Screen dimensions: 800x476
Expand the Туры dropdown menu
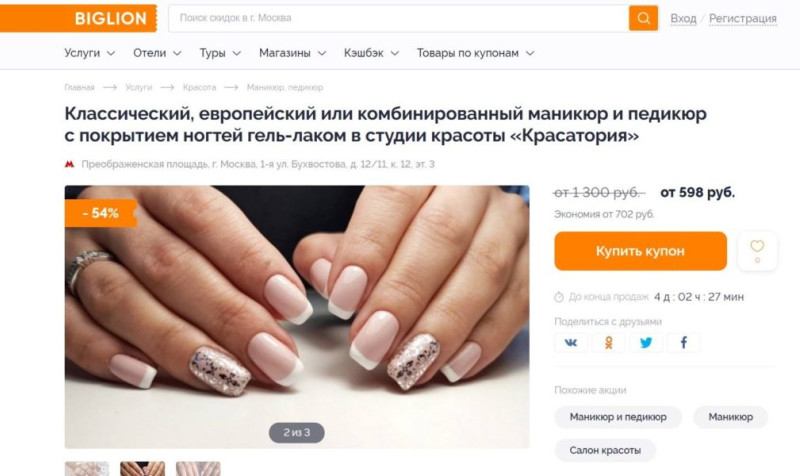click(x=220, y=53)
